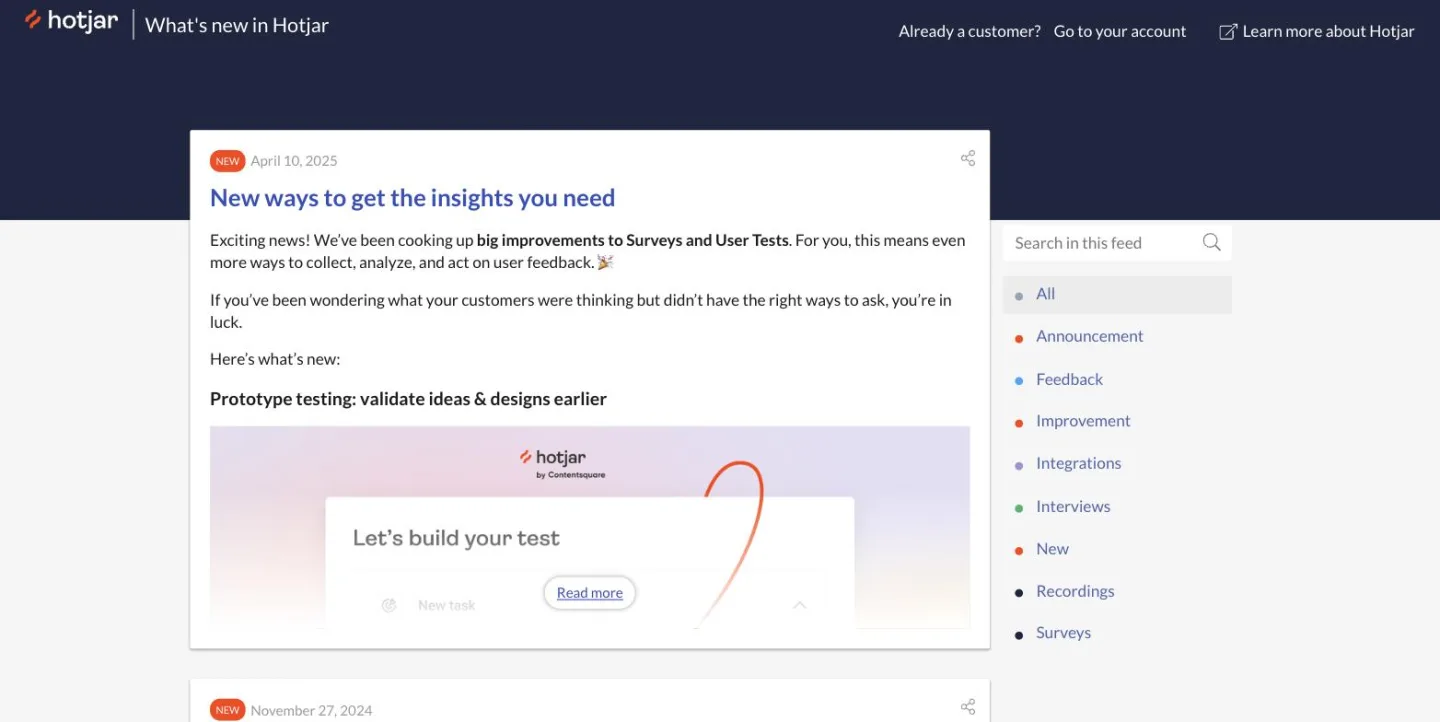Click the NEW badge on November 27 post
The height and width of the screenshot is (722, 1440).
tap(227, 710)
